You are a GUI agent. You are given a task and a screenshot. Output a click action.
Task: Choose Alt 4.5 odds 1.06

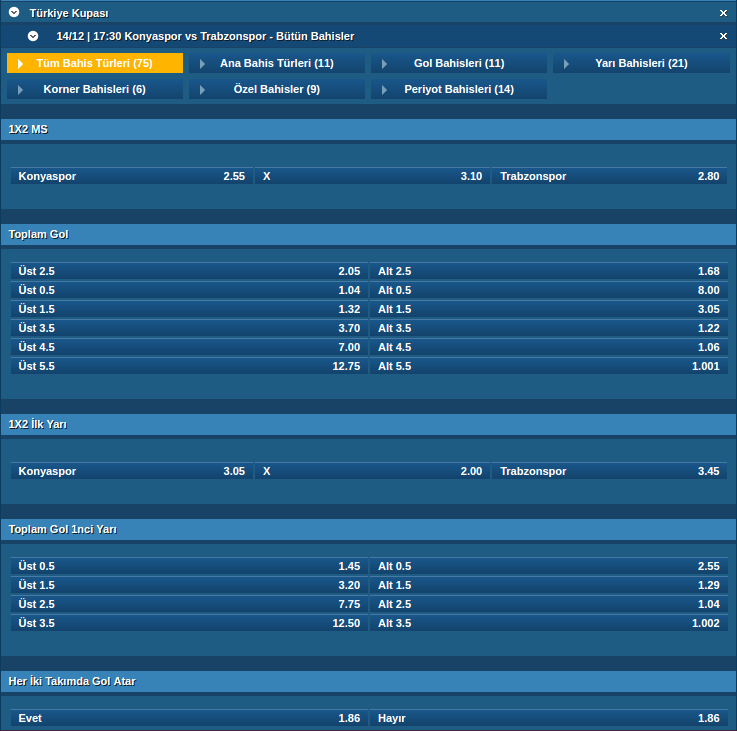tap(549, 347)
